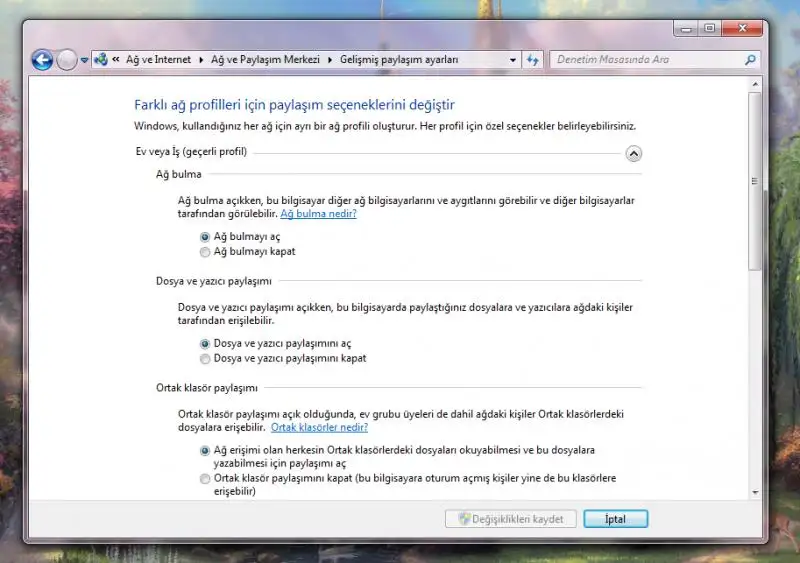The image size is (800, 563).
Task: Click the Değişiklikleri kaydet button
Action: (511, 519)
